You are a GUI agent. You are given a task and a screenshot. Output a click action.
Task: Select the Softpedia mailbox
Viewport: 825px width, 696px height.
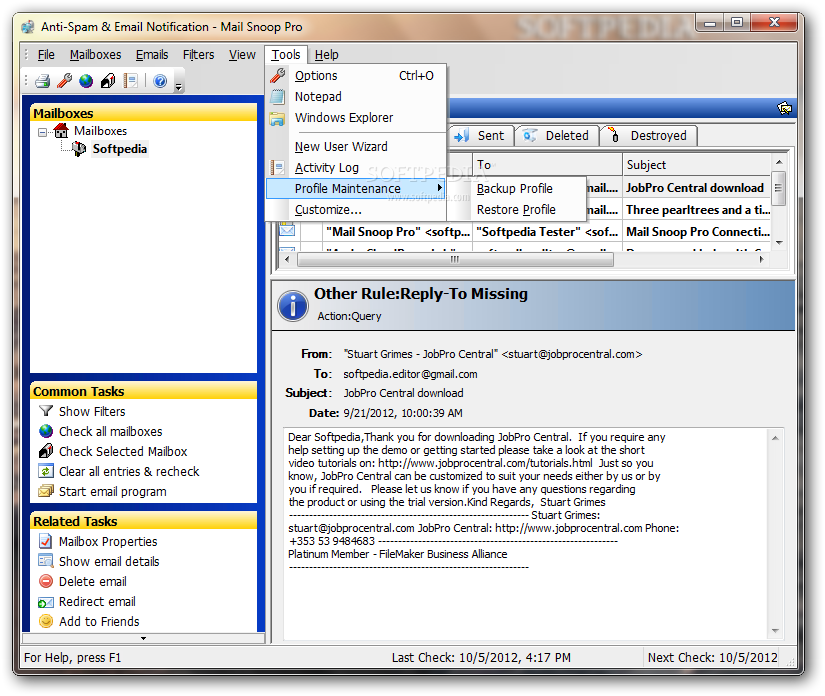pyautogui.click(x=119, y=149)
